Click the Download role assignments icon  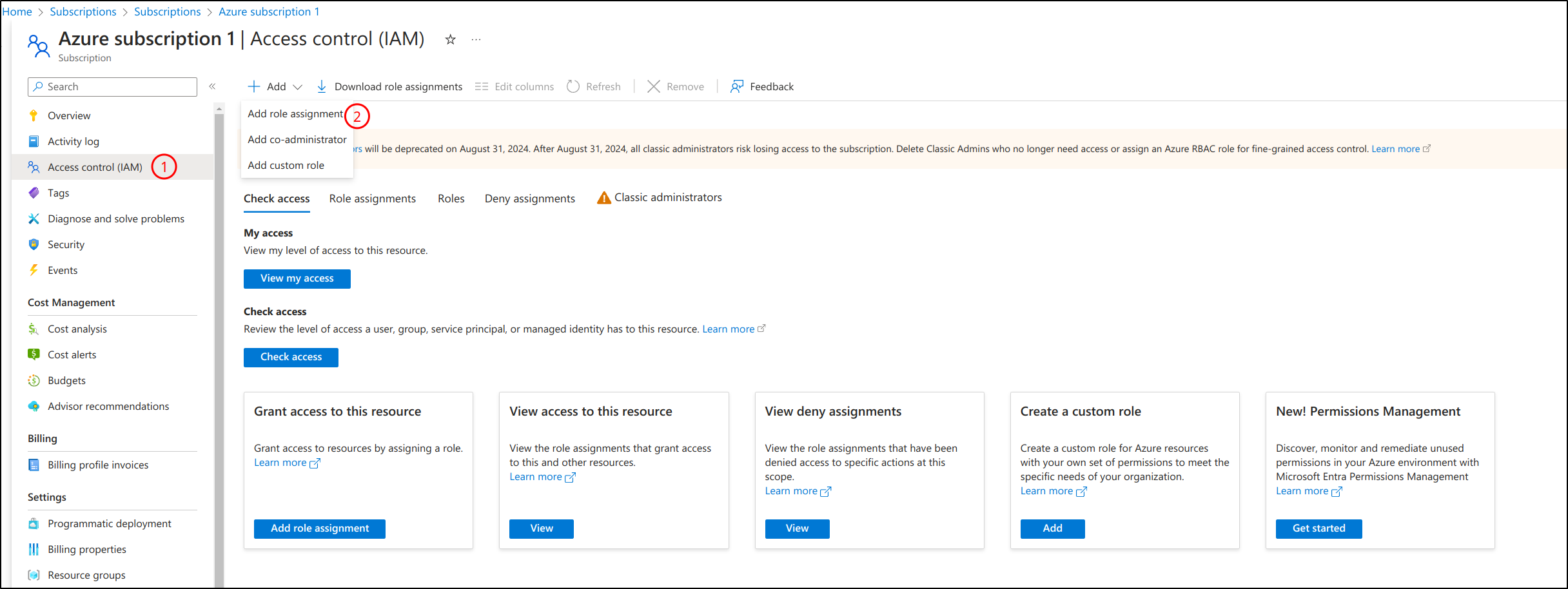[x=322, y=86]
